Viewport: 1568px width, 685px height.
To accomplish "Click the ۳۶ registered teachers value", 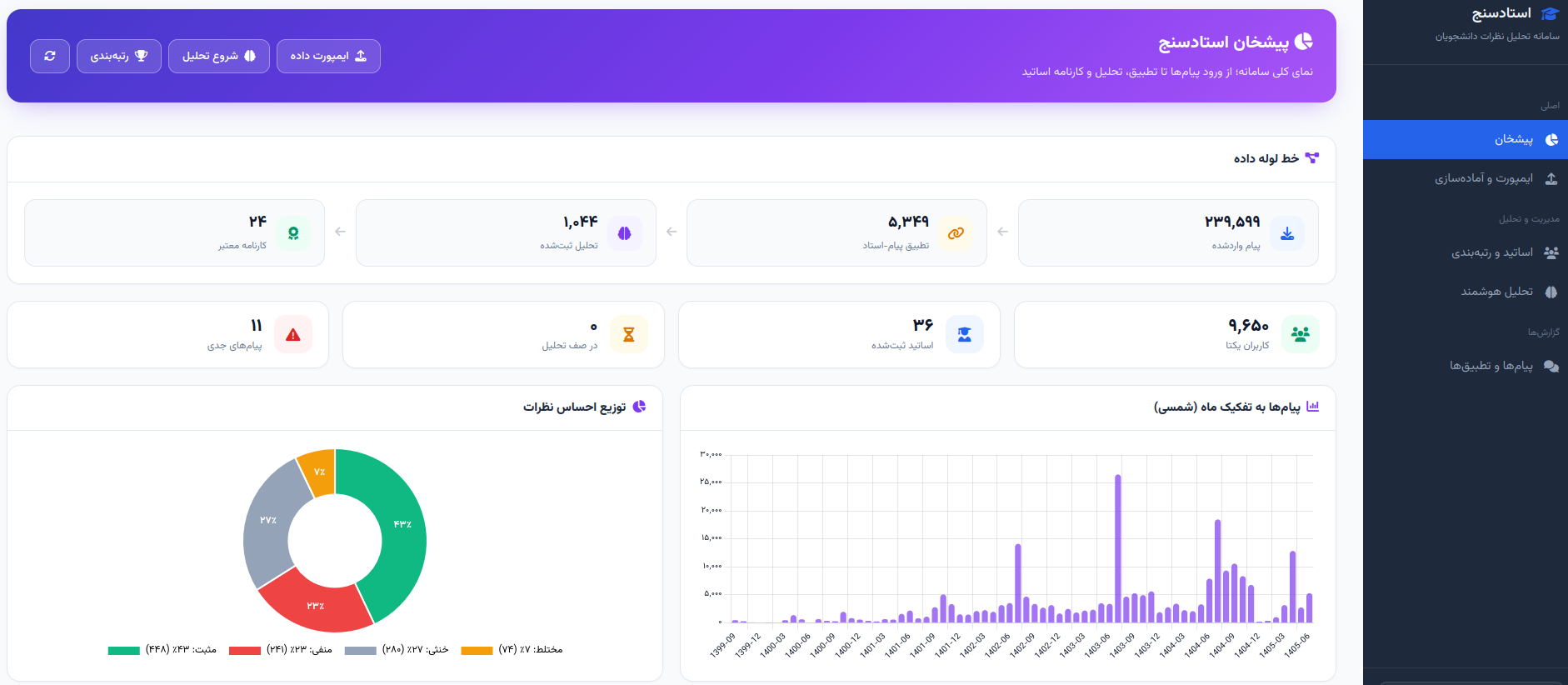I will point(923,325).
